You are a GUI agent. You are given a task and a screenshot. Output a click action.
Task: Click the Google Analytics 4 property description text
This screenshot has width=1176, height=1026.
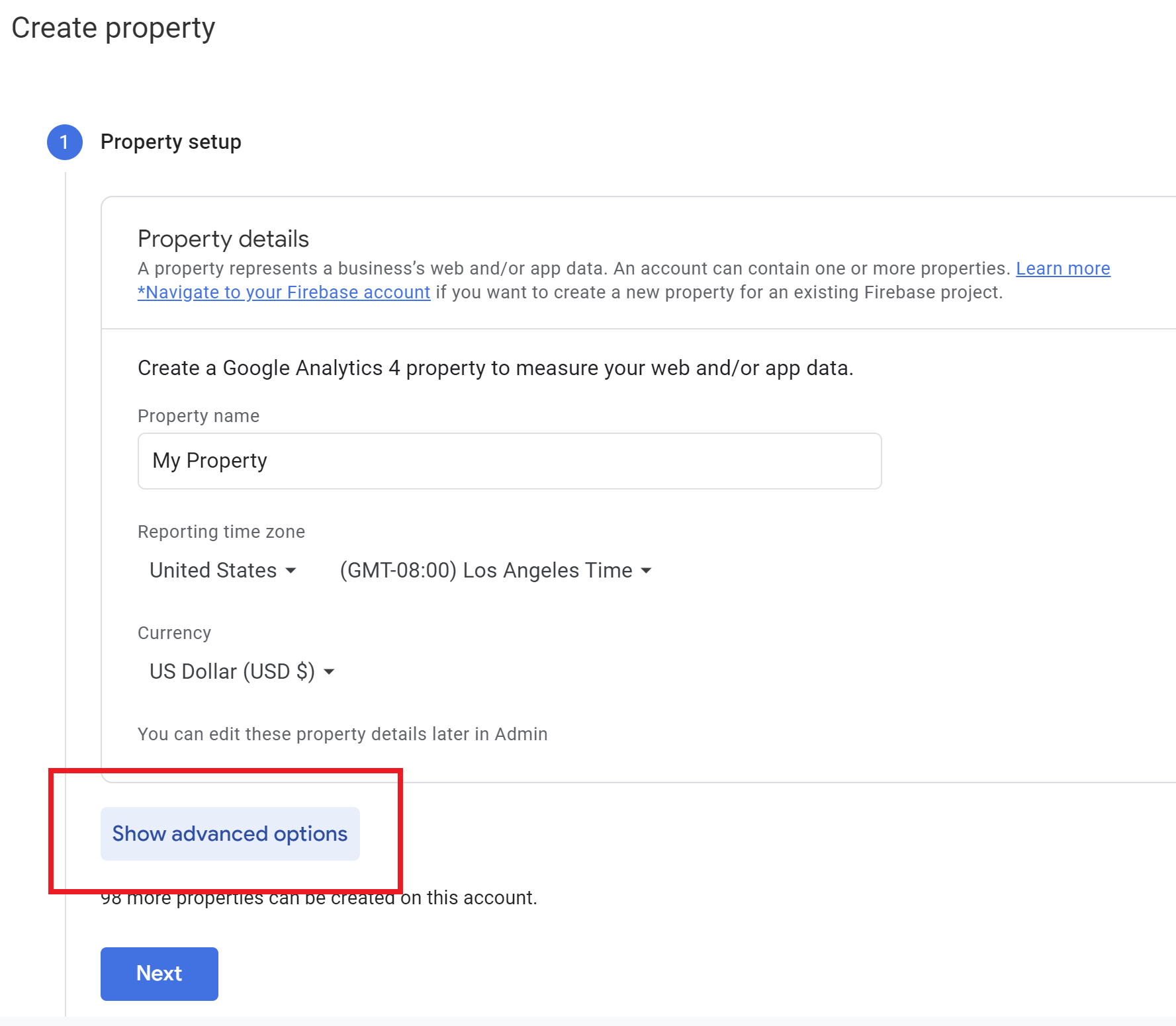tap(495, 368)
